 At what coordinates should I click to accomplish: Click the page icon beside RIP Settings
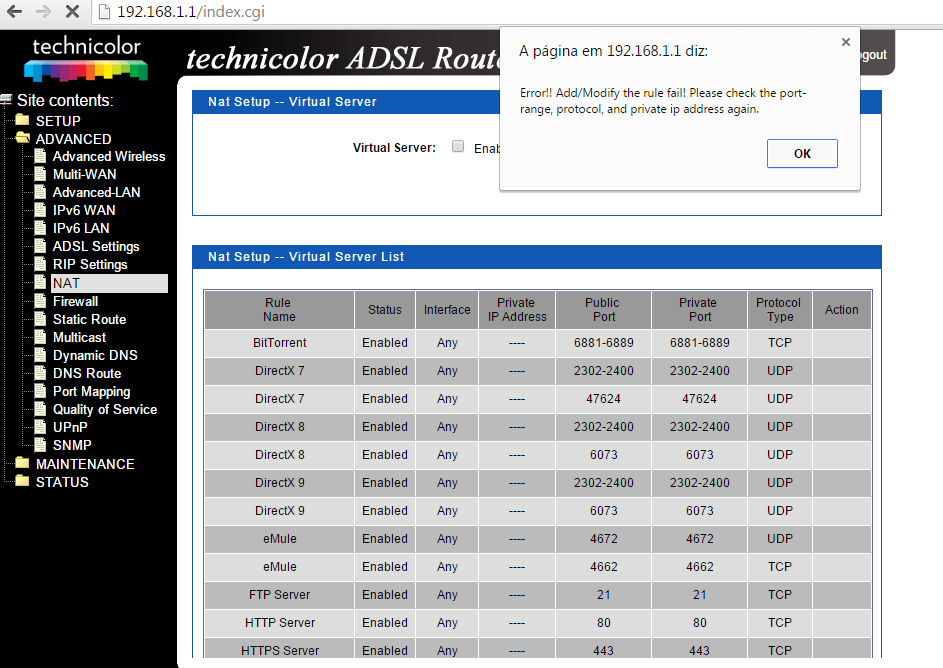[40, 265]
